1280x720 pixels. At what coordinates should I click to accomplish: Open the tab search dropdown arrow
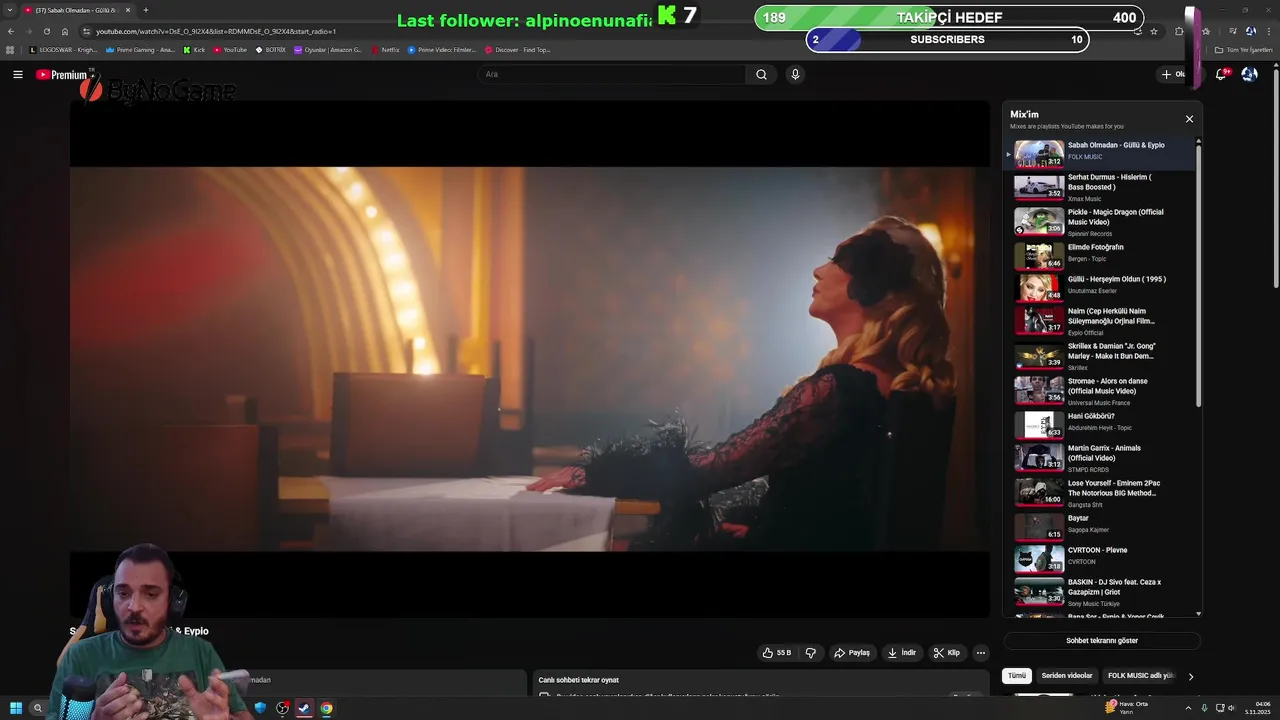point(10,10)
